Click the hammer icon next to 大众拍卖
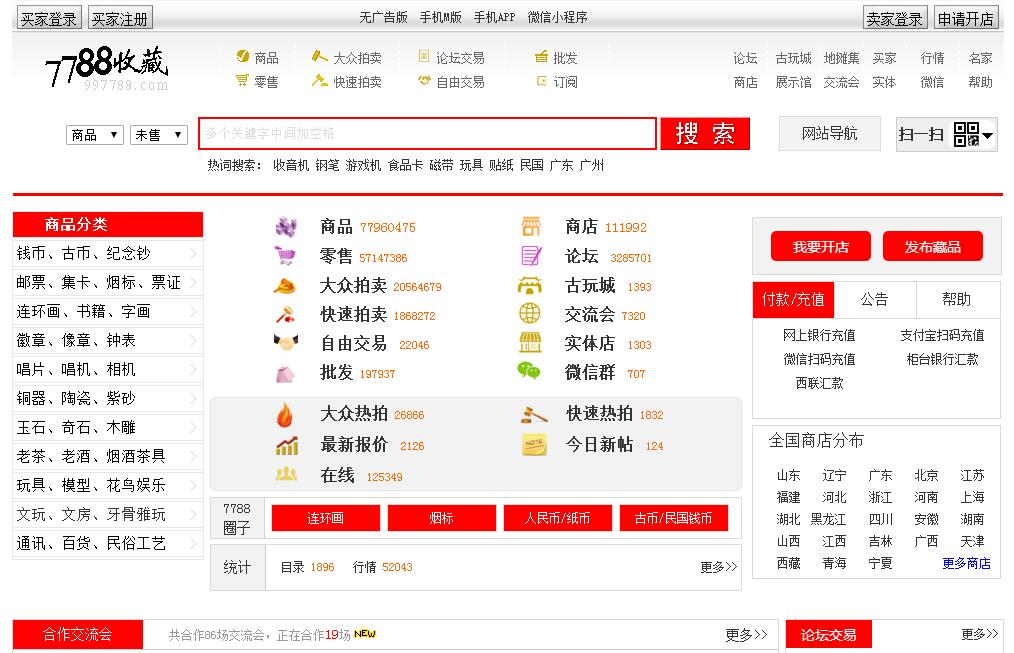This screenshot has height=653, width=1014. 284,286
